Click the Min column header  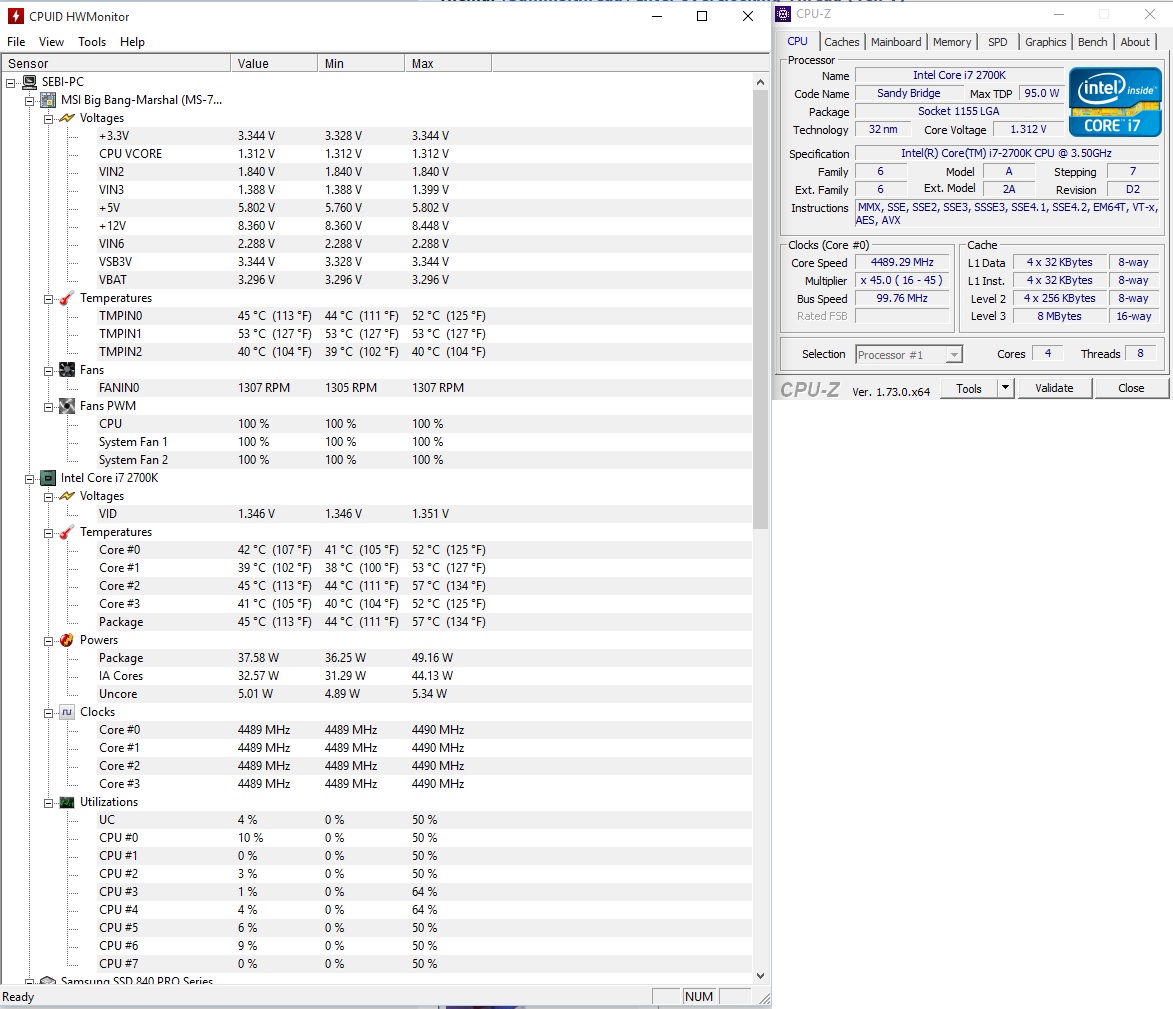tap(361, 64)
